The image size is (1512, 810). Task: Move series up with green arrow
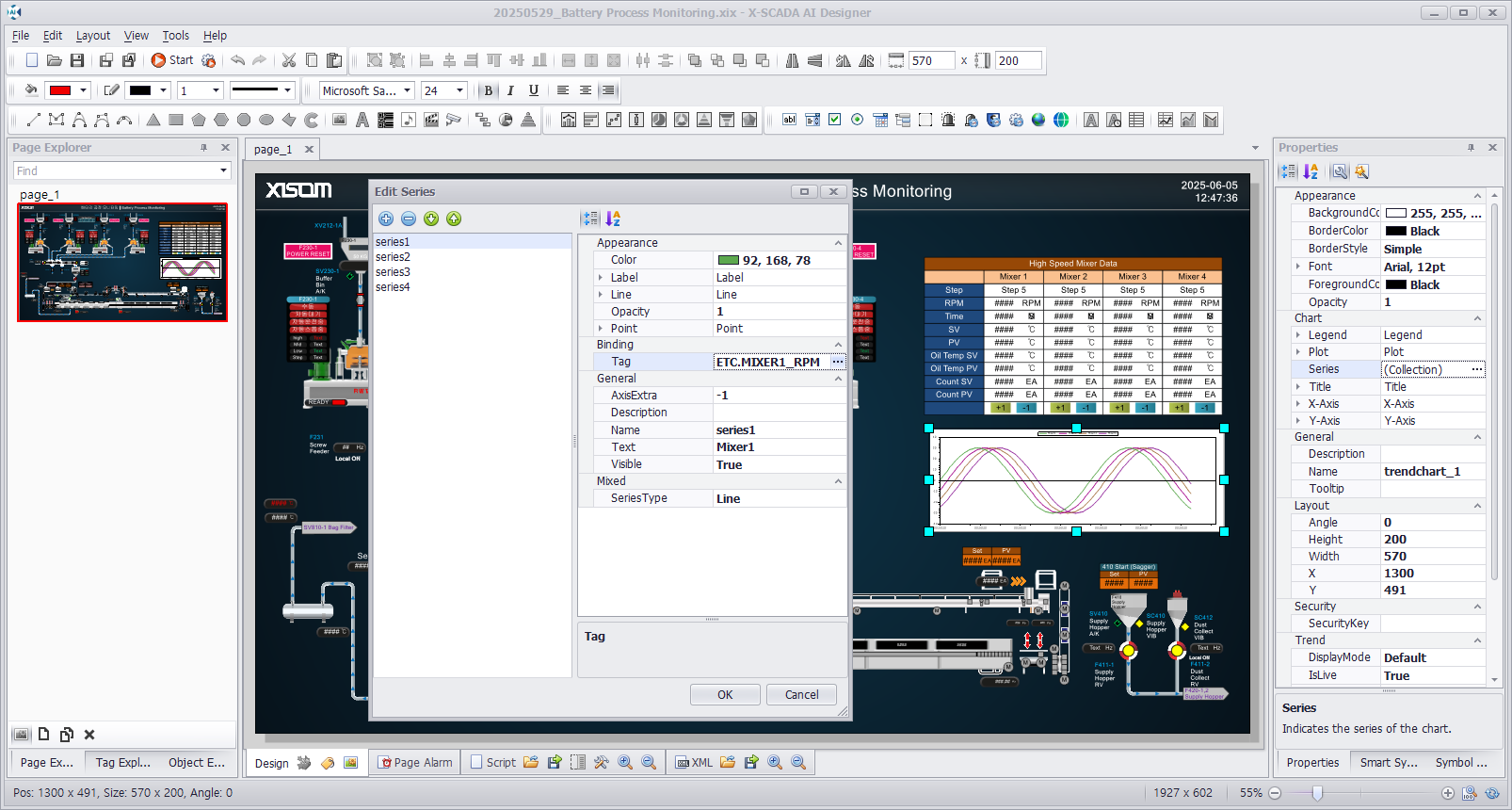pyautogui.click(x=454, y=219)
